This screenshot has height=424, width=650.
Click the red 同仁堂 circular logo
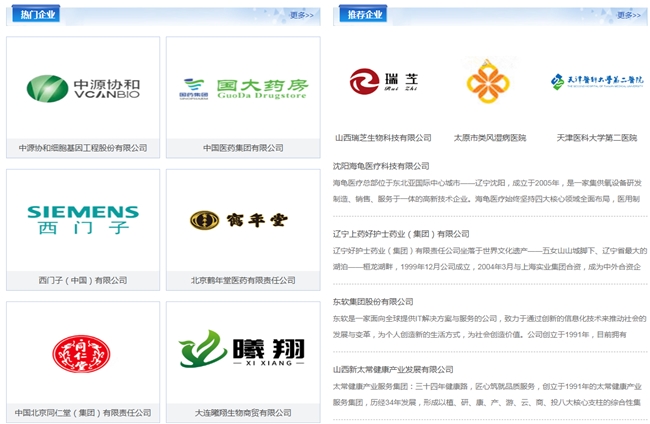pyautogui.click(x=83, y=351)
